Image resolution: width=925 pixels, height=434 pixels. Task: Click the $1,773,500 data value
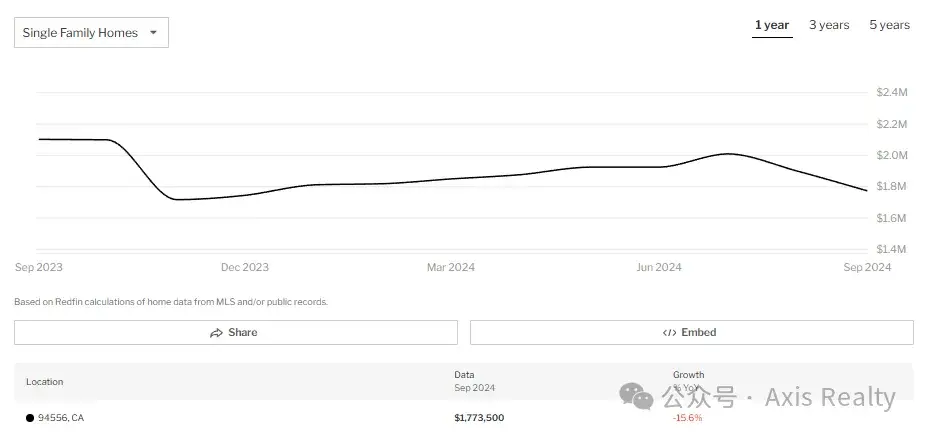(479, 418)
